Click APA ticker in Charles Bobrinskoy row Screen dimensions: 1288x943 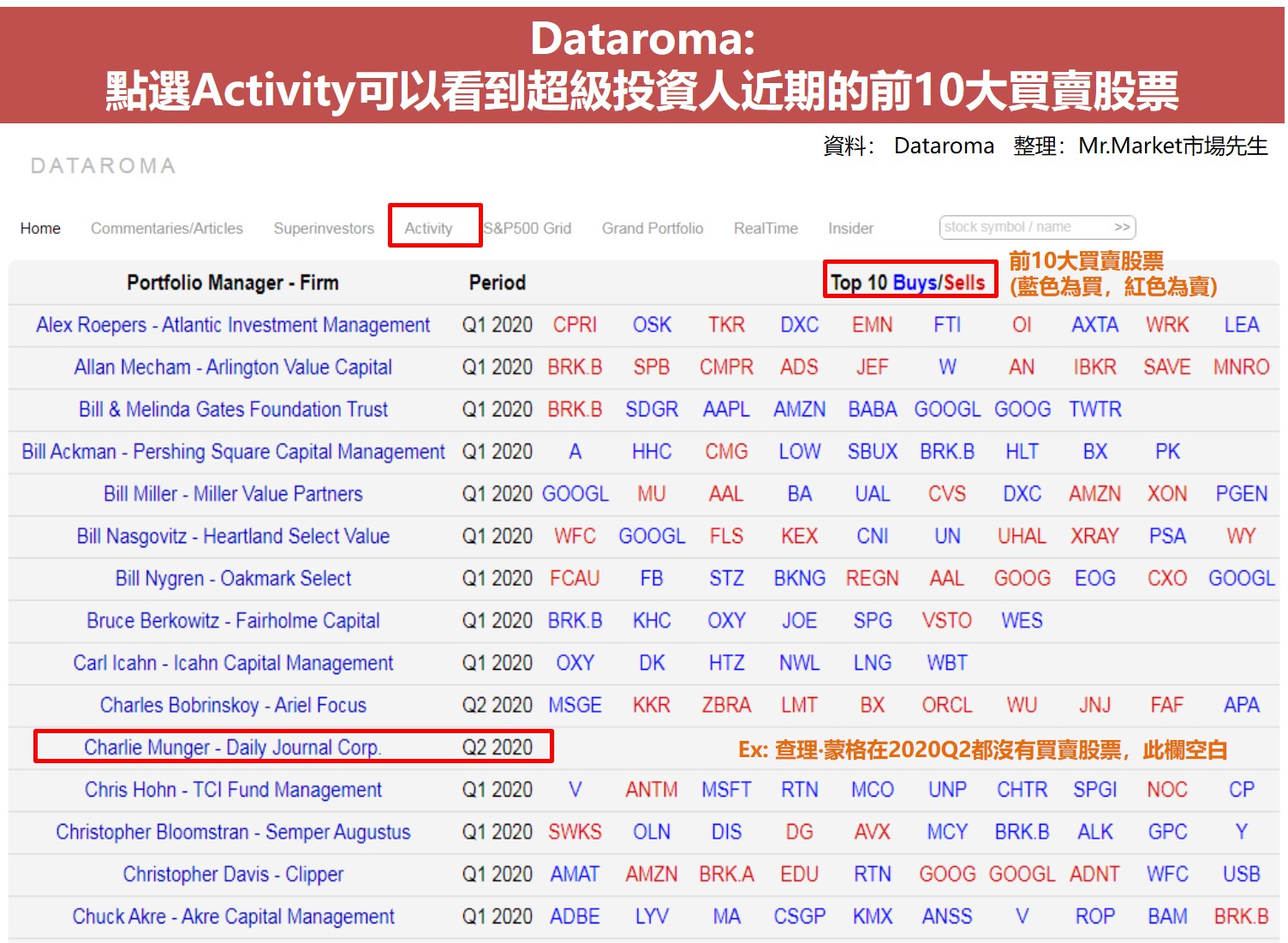[1241, 705]
